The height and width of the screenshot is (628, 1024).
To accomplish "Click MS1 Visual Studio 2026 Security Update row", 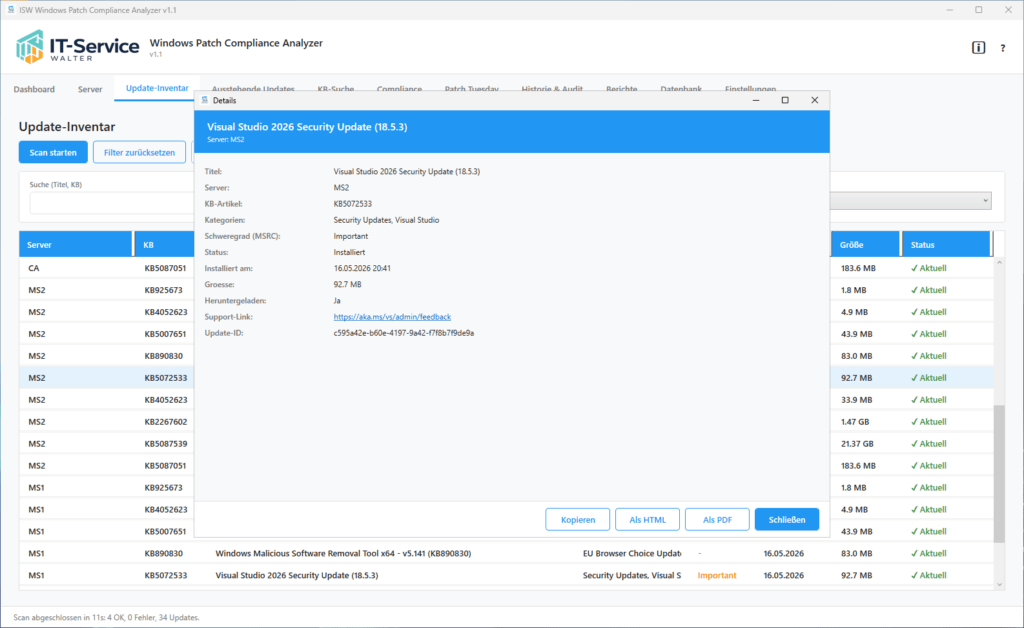I will [x=506, y=575].
